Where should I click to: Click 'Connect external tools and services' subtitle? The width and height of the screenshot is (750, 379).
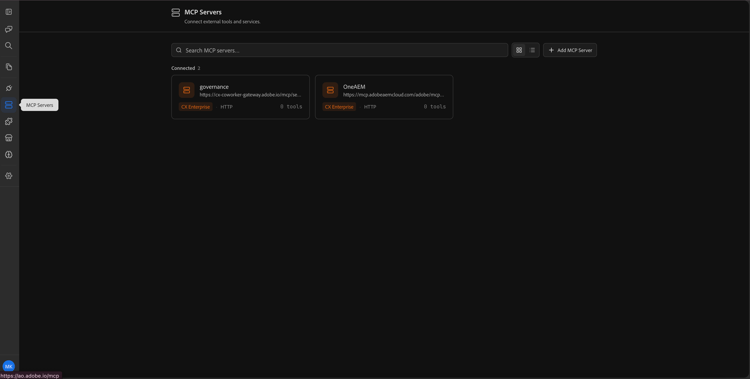pyautogui.click(x=222, y=22)
